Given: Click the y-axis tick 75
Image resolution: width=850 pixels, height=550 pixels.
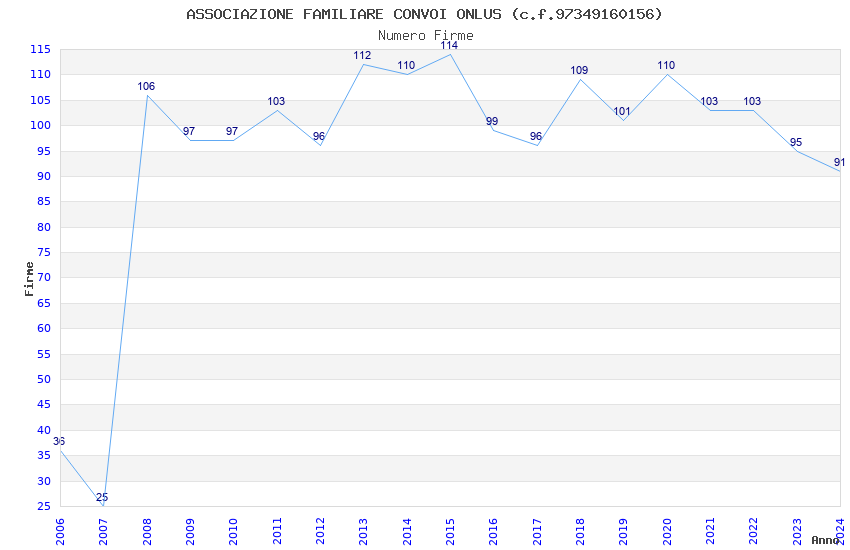Looking at the screenshot, I should point(44,253).
